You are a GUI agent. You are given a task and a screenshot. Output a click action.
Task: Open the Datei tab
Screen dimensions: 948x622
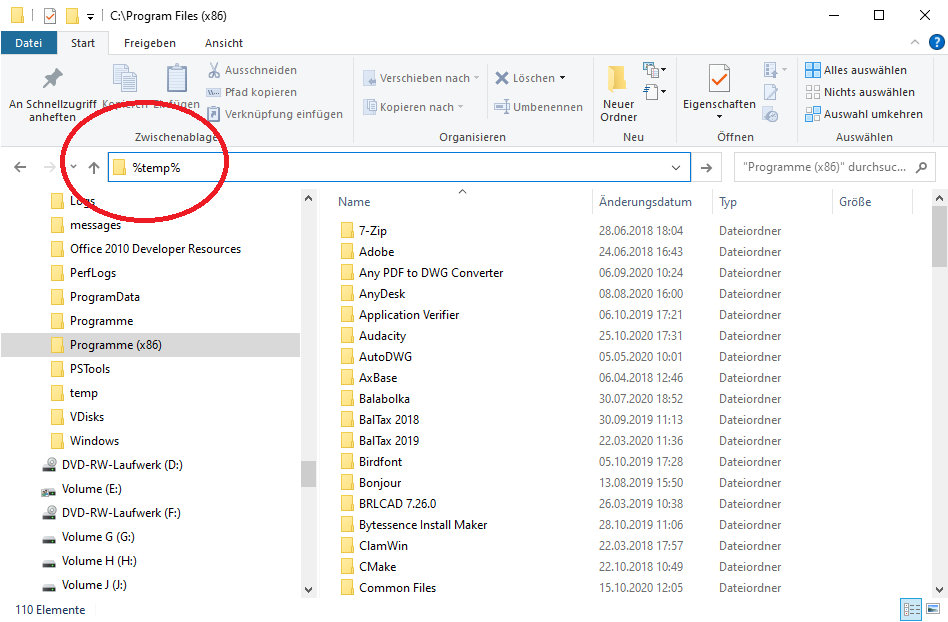[29, 43]
